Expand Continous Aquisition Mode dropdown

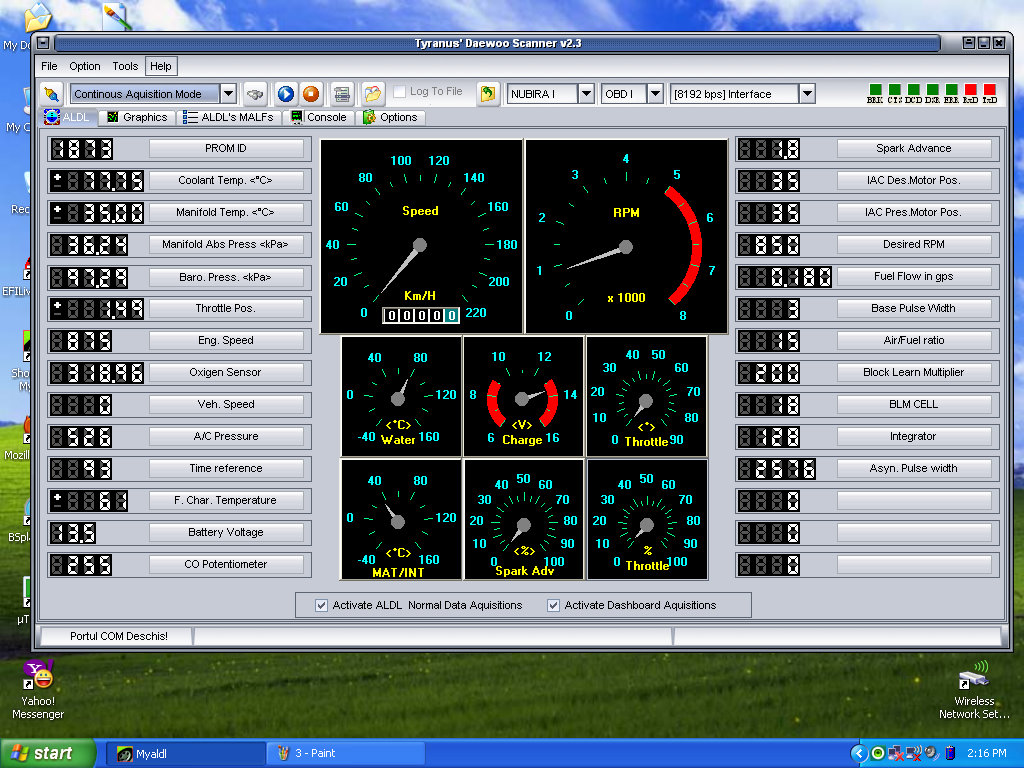click(x=228, y=94)
